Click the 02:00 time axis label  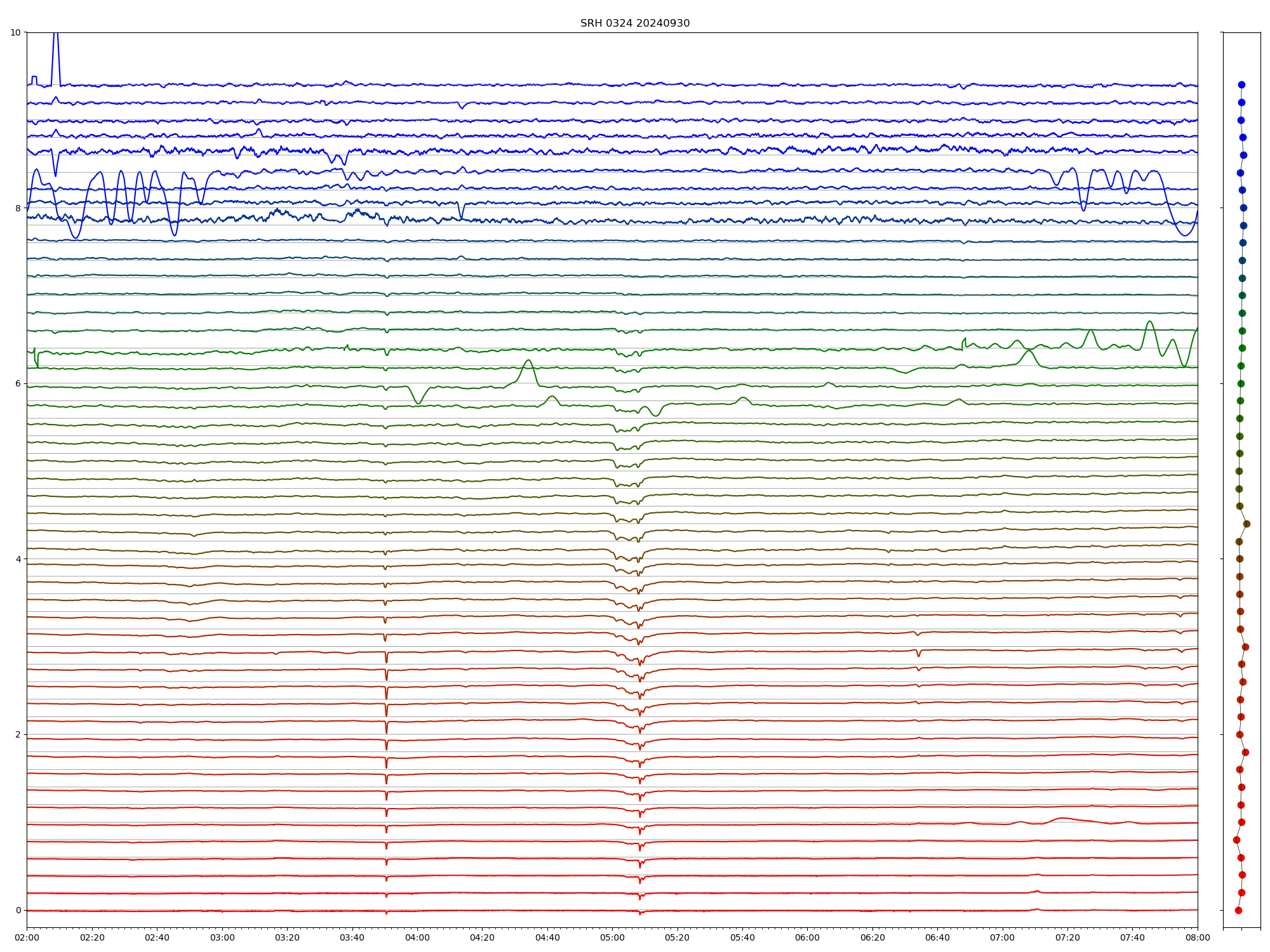27,937
